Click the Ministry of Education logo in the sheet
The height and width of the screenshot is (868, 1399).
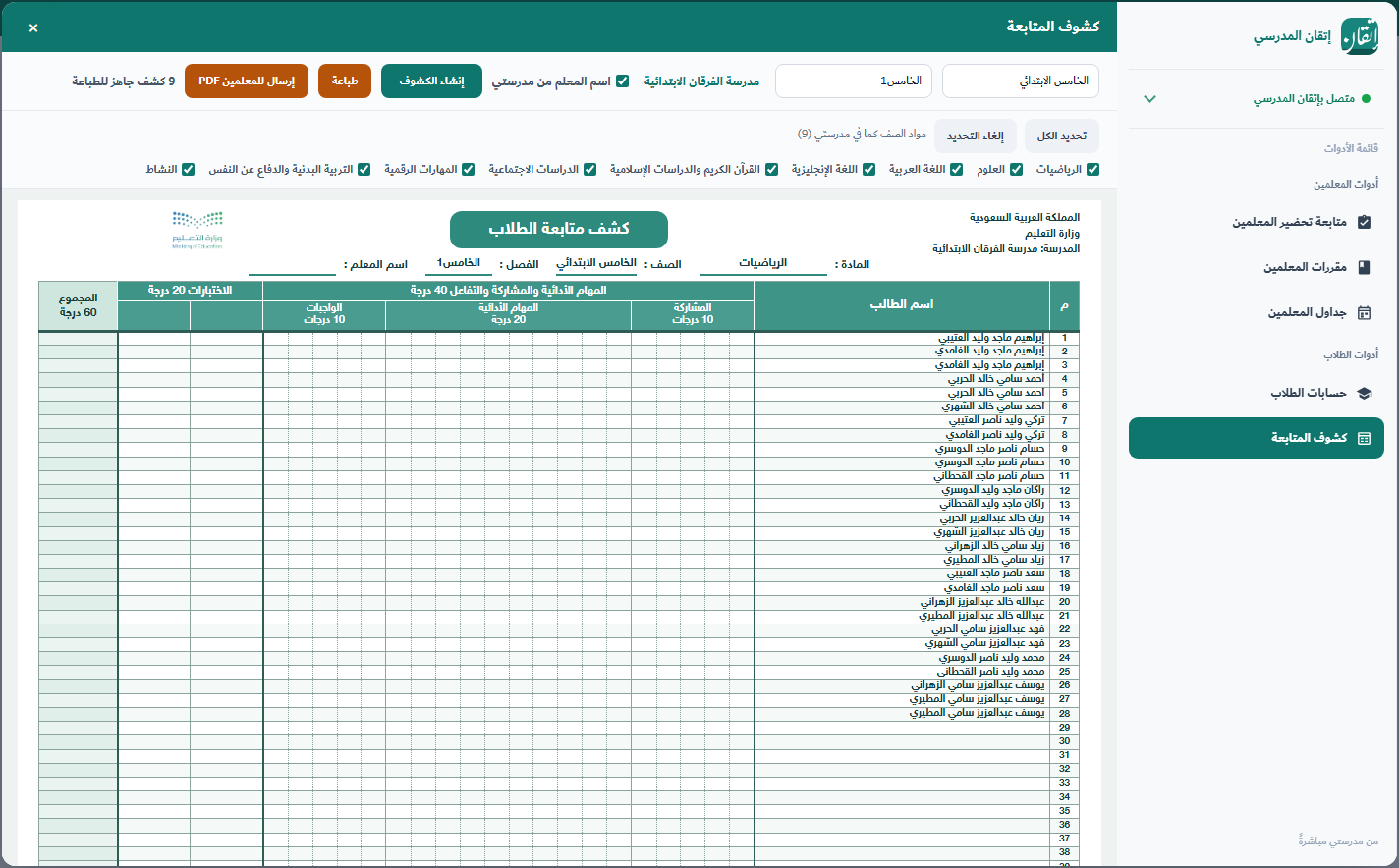tap(197, 230)
